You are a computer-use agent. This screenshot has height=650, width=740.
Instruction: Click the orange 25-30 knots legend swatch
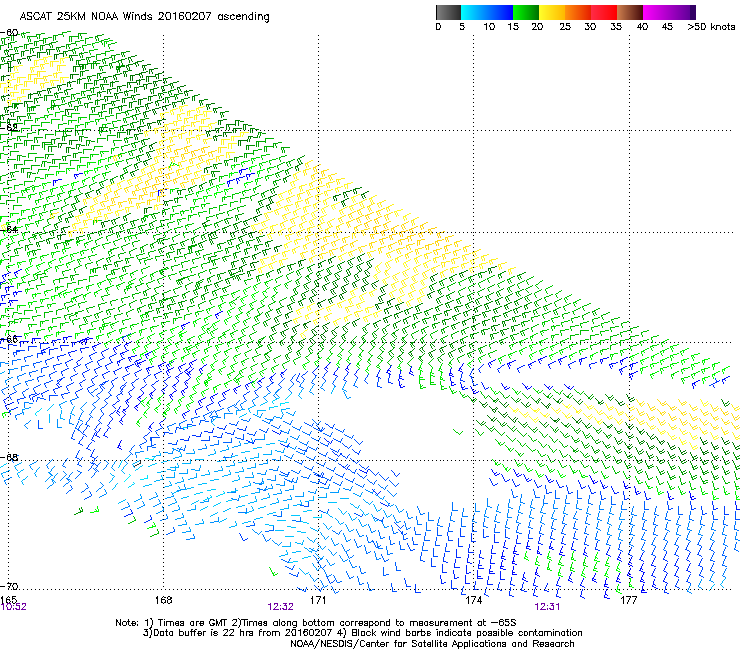(x=578, y=12)
